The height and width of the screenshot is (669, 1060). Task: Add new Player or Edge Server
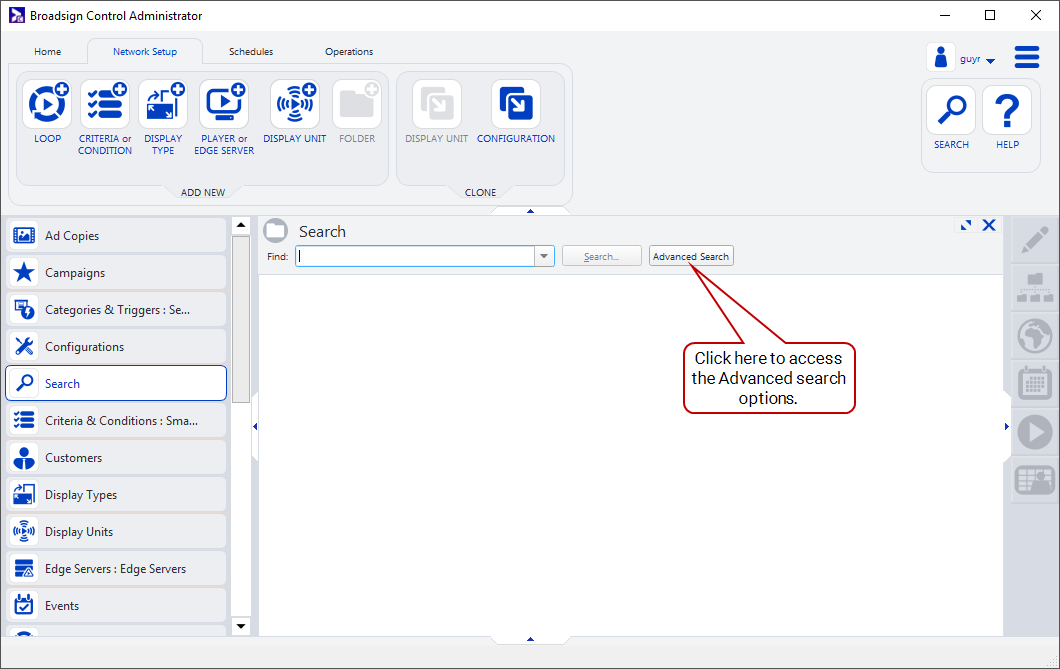(224, 105)
